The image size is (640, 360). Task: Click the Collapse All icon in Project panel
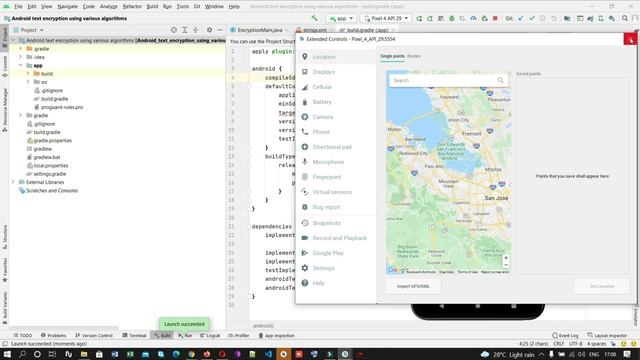click(x=196, y=30)
